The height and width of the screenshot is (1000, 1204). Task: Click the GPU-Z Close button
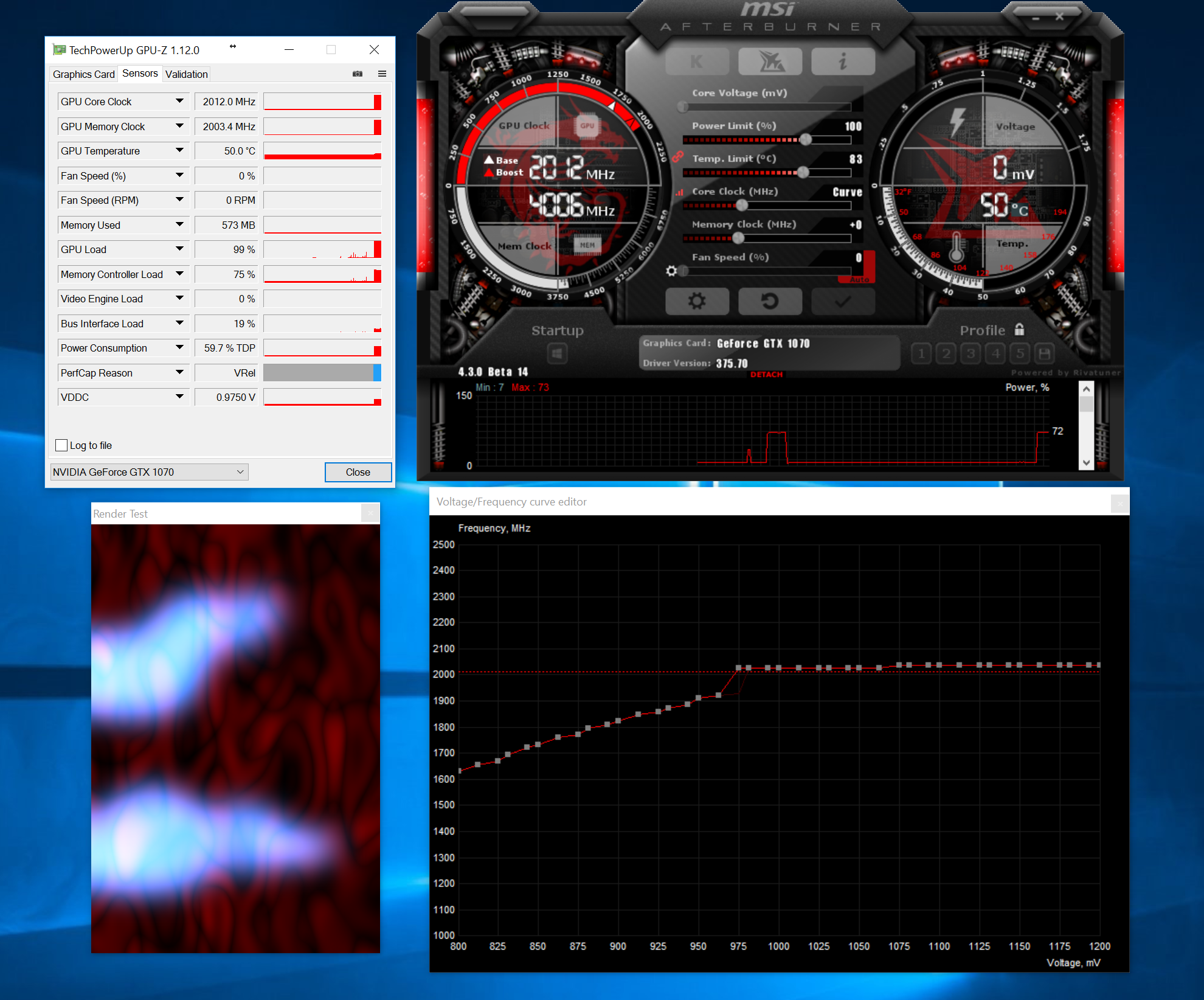(358, 472)
